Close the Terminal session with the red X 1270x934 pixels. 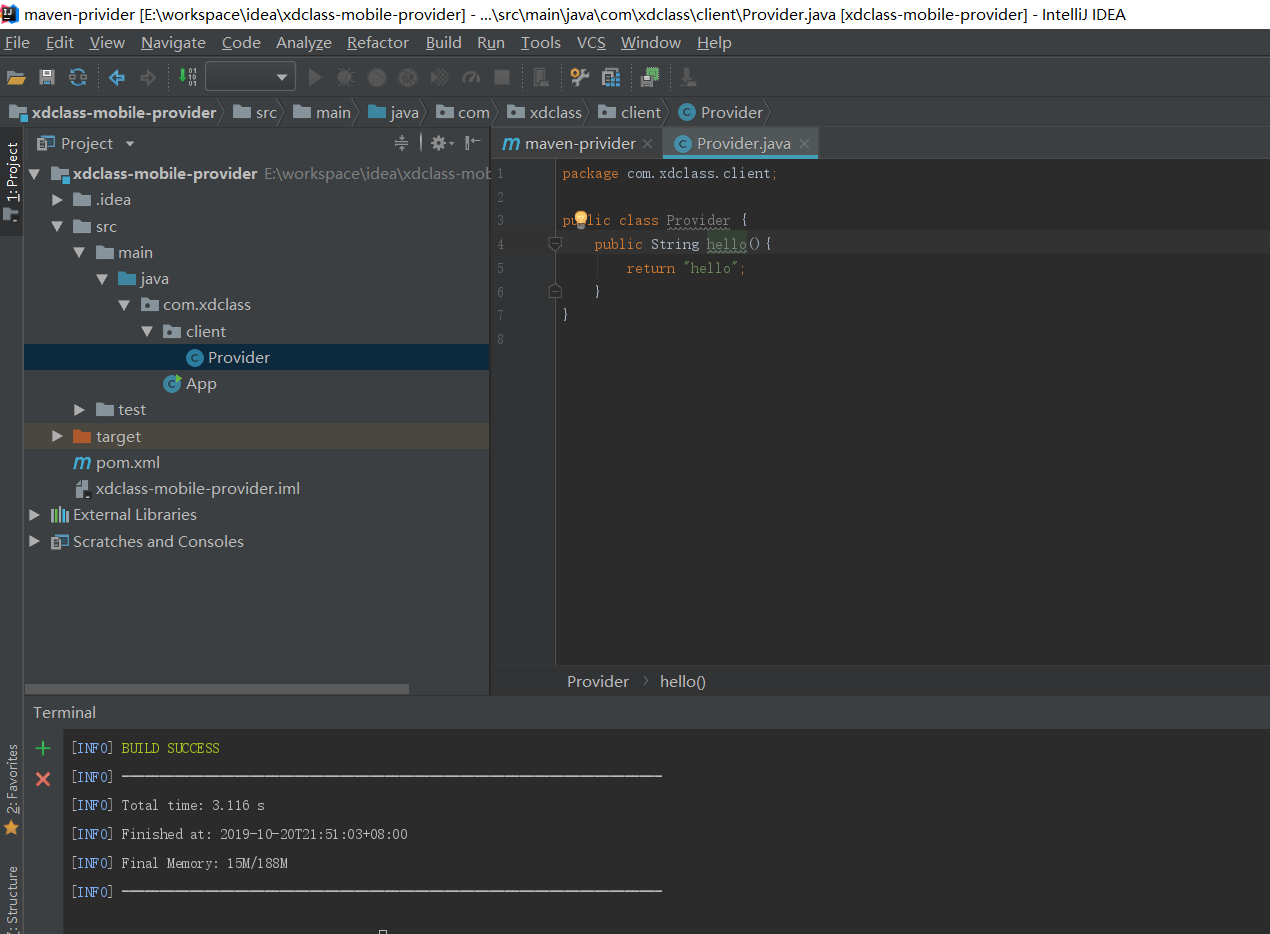(42, 779)
